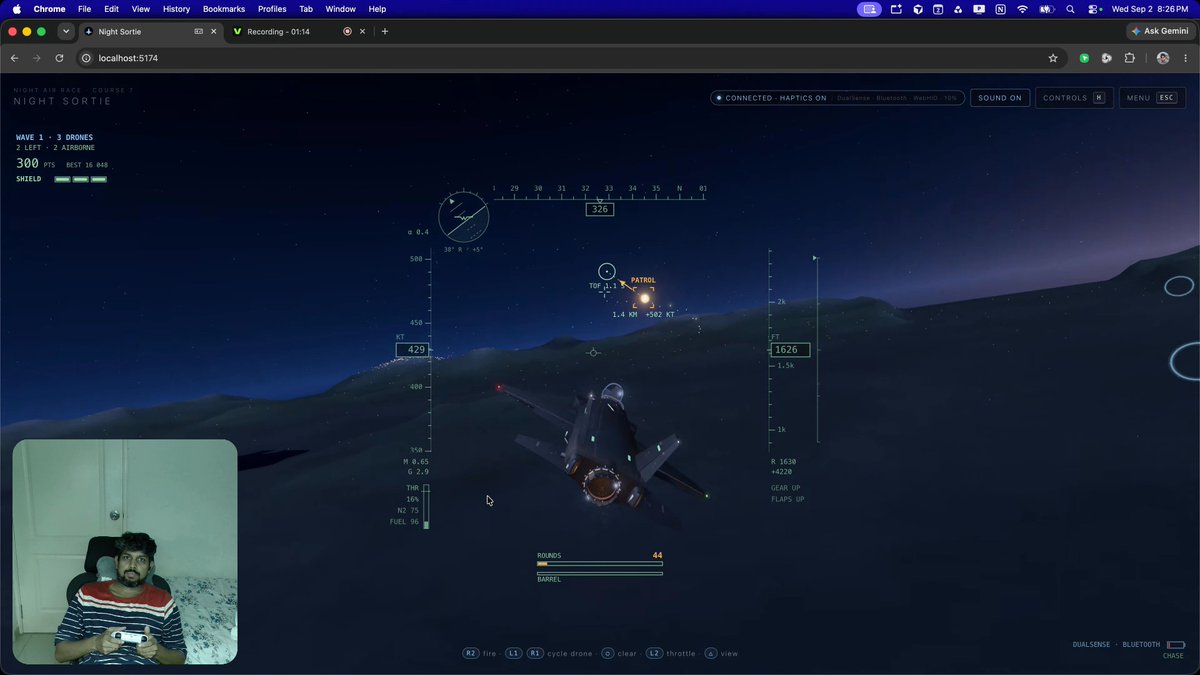Click the DualSense battery icon
The height and width of the screenshot is (675, 1200).
tap(1175, 645)
